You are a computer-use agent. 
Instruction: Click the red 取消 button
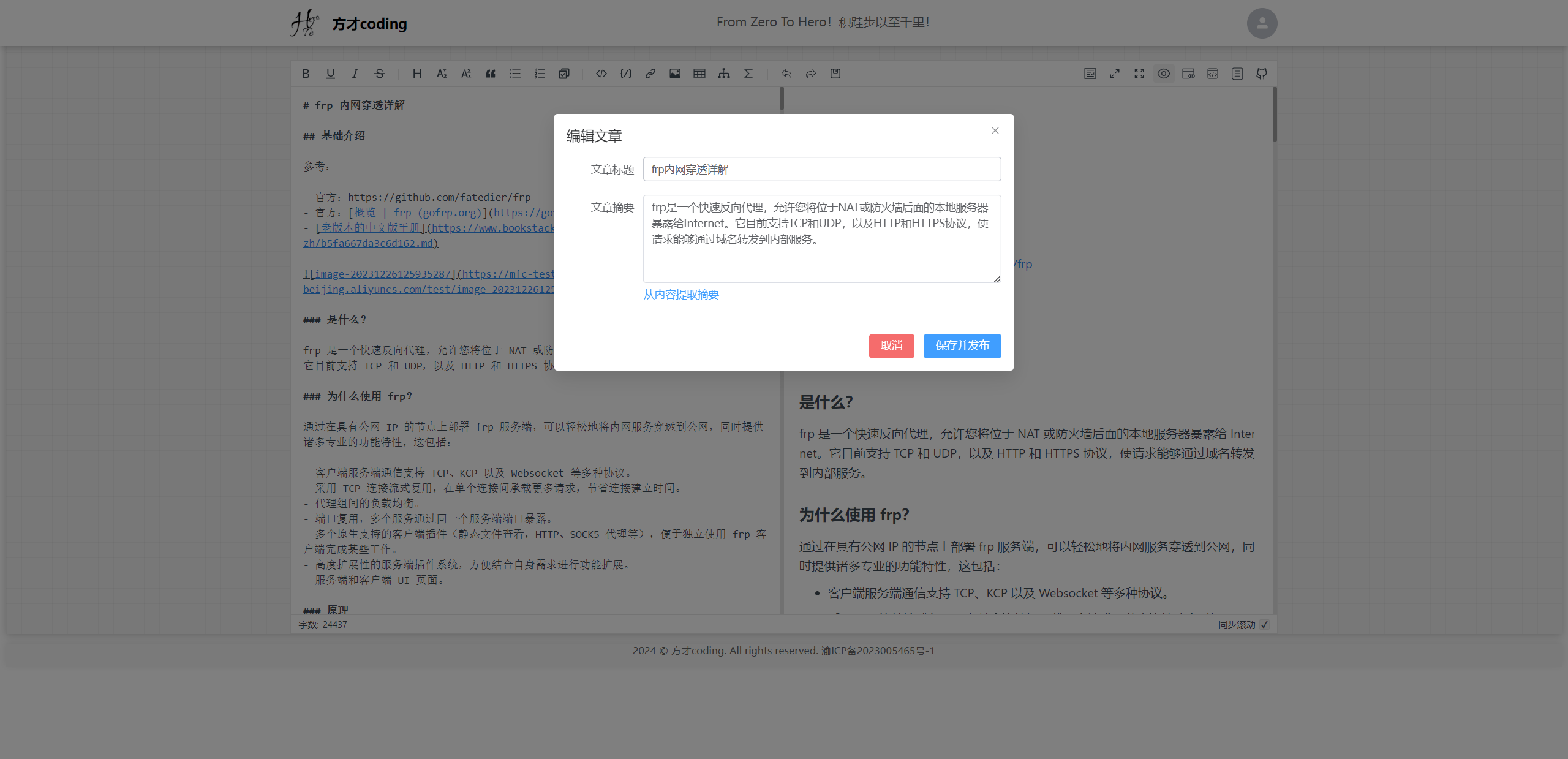point(892,346)
